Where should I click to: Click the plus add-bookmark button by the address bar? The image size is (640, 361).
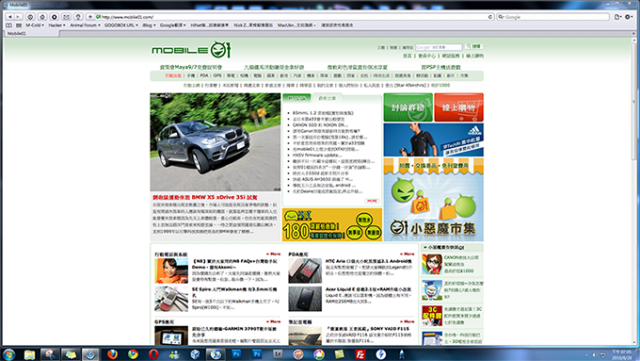point(90,17)
